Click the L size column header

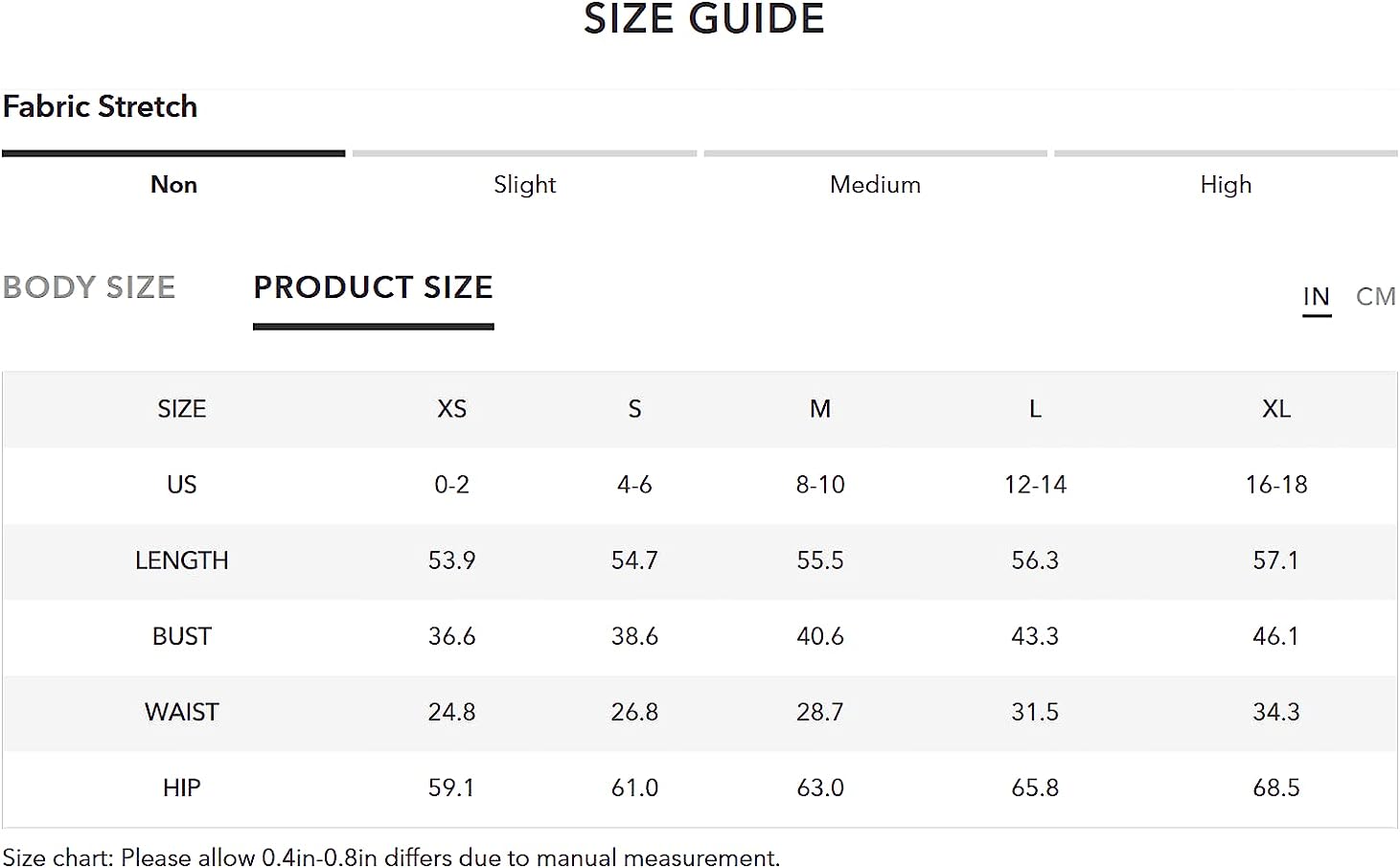point(1035,409)
